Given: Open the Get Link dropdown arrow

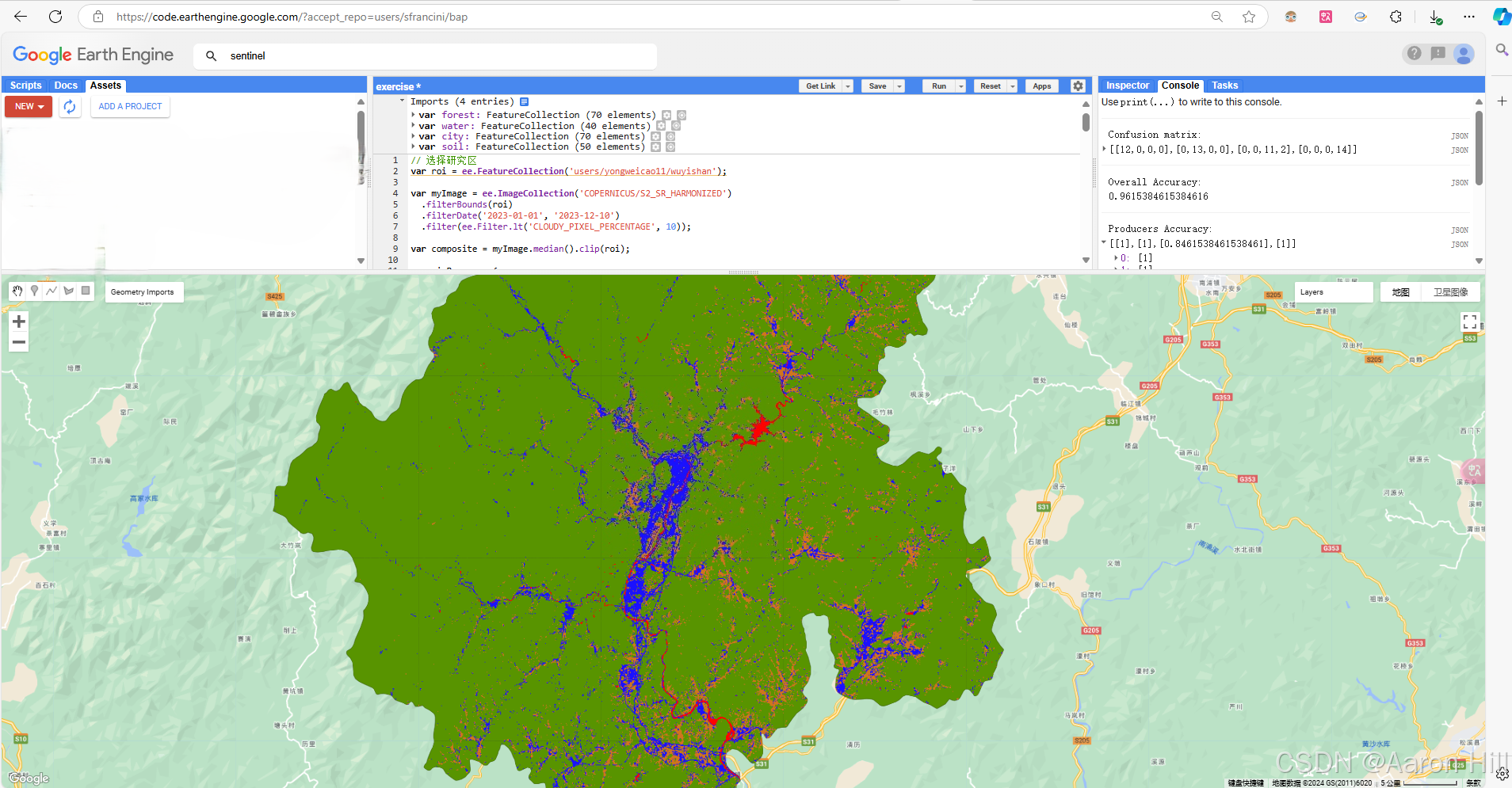Looking at the screenshot, I should click(848, 86).
